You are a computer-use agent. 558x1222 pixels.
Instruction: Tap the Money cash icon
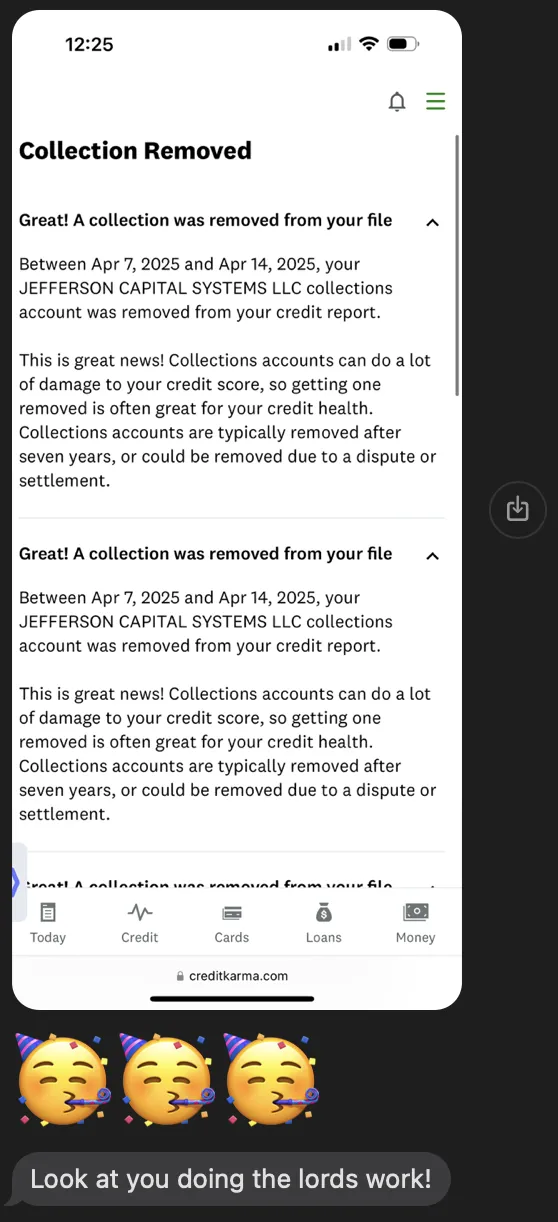tap(415, 912)
